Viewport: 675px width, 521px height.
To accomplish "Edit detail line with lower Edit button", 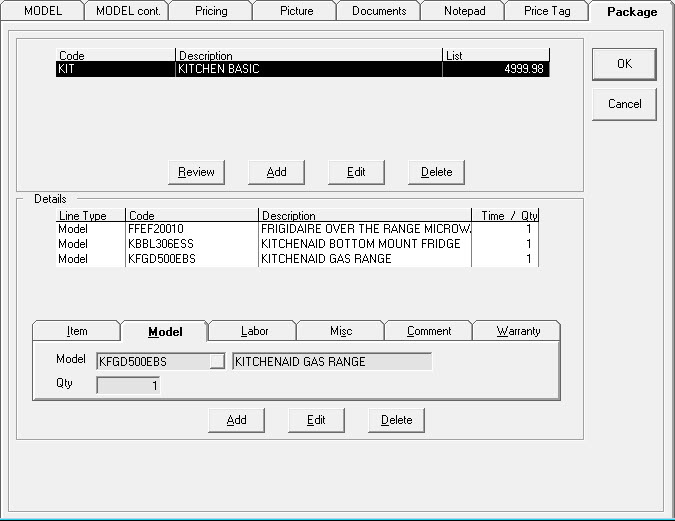I will point(316,420).
